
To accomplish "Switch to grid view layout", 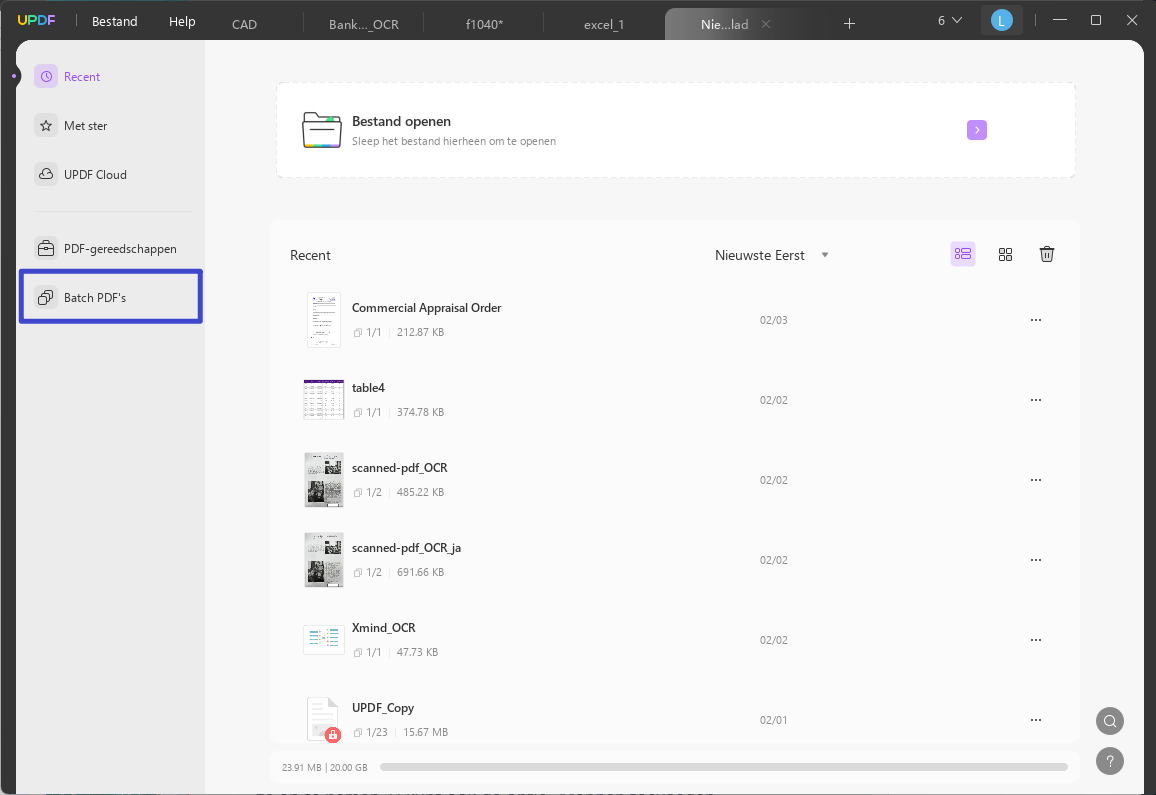I will pos(1005,254).
